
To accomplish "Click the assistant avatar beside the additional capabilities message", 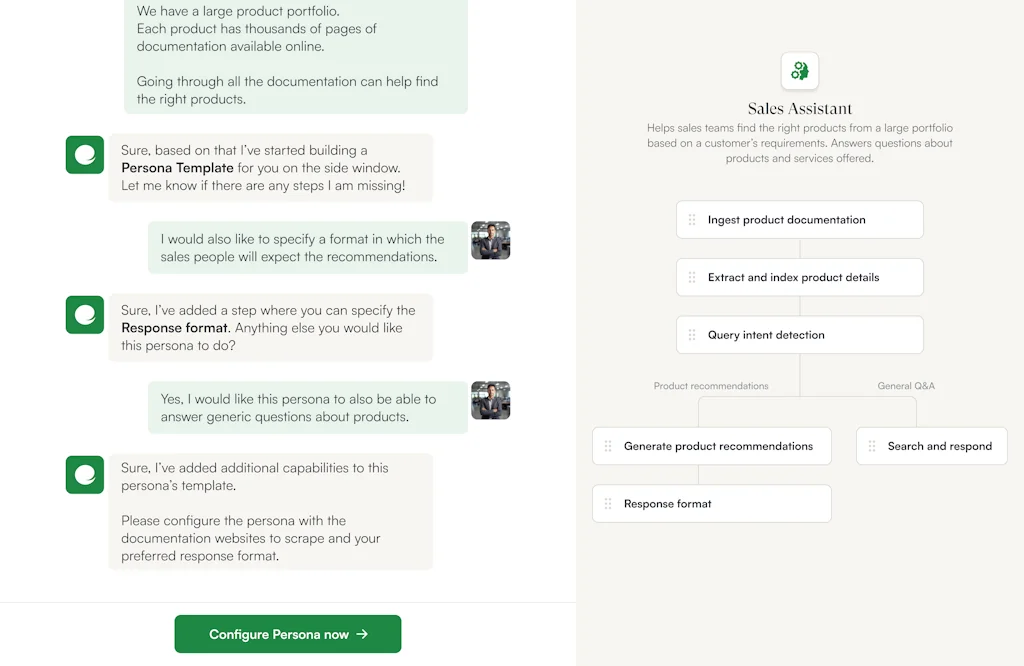I will [x=85, y=475].
